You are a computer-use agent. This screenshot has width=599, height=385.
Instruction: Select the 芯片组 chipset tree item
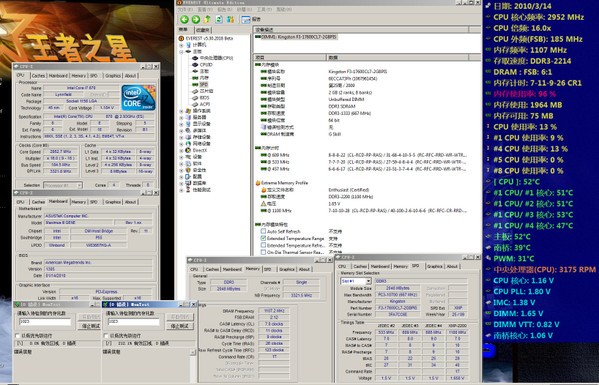click(206, 91)
